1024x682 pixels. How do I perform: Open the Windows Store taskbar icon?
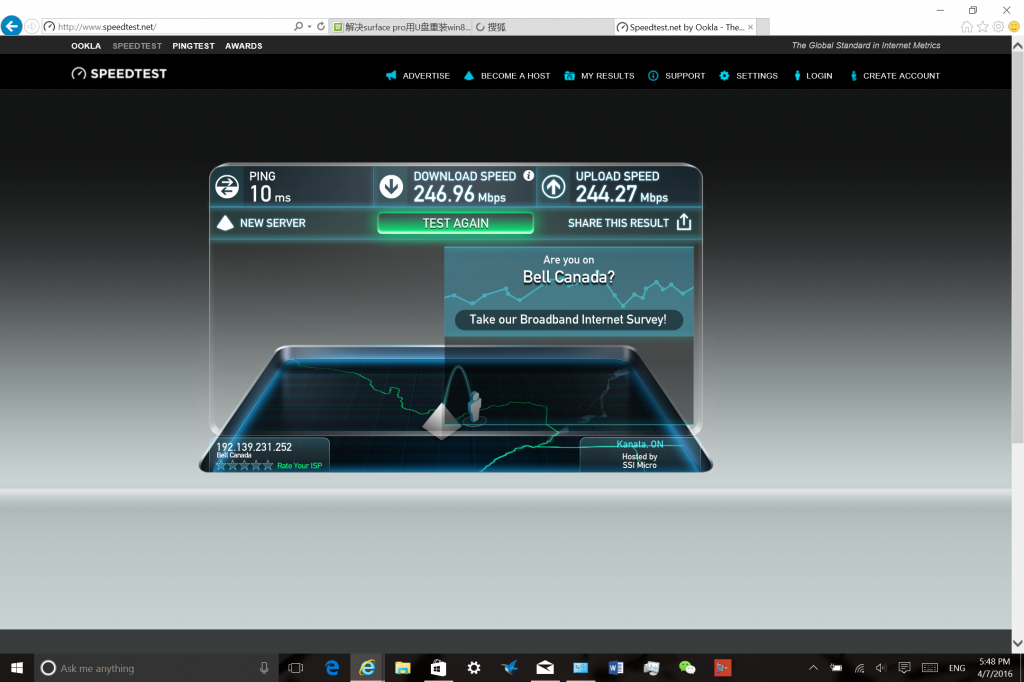pos(438,668)
